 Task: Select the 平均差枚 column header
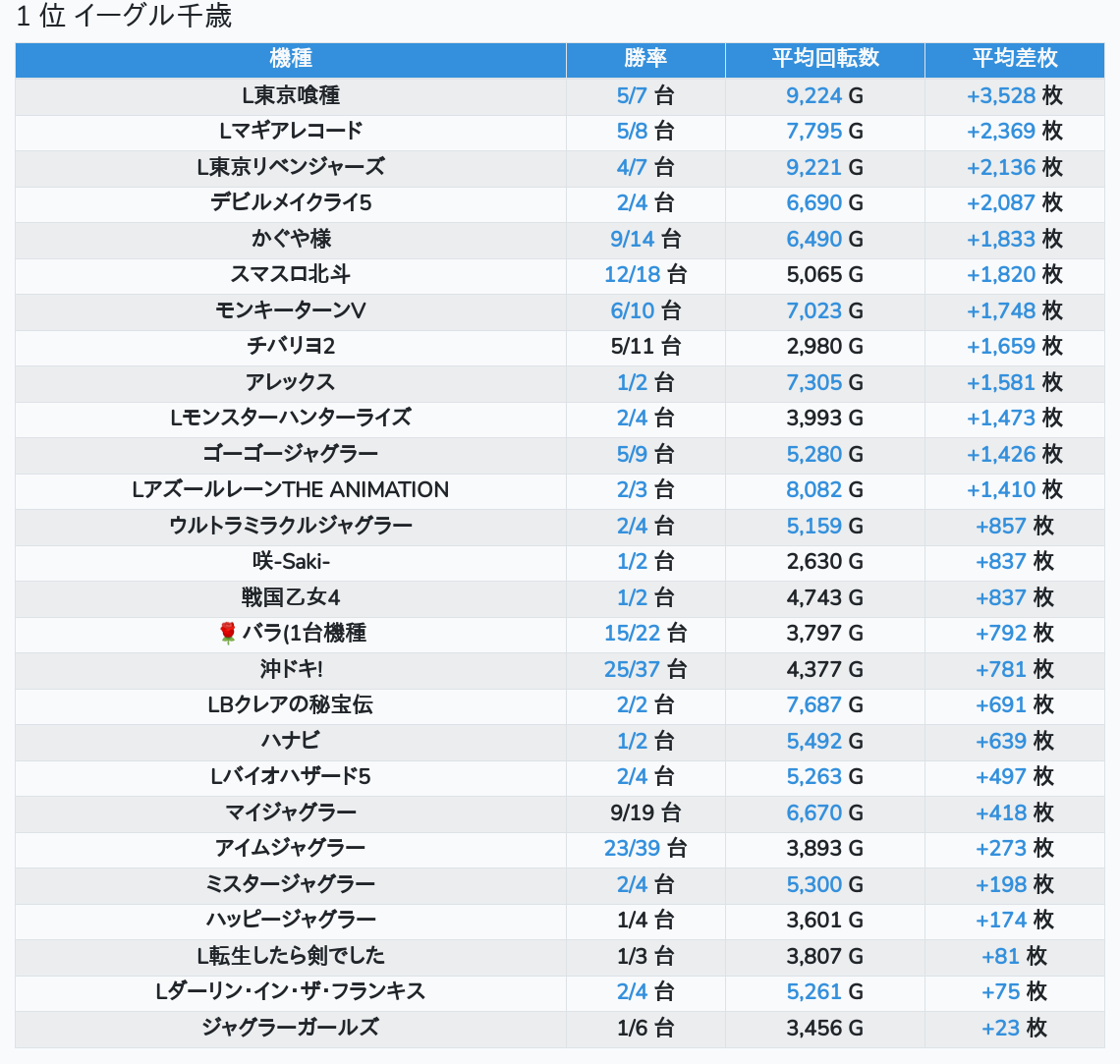point(1015,59)
